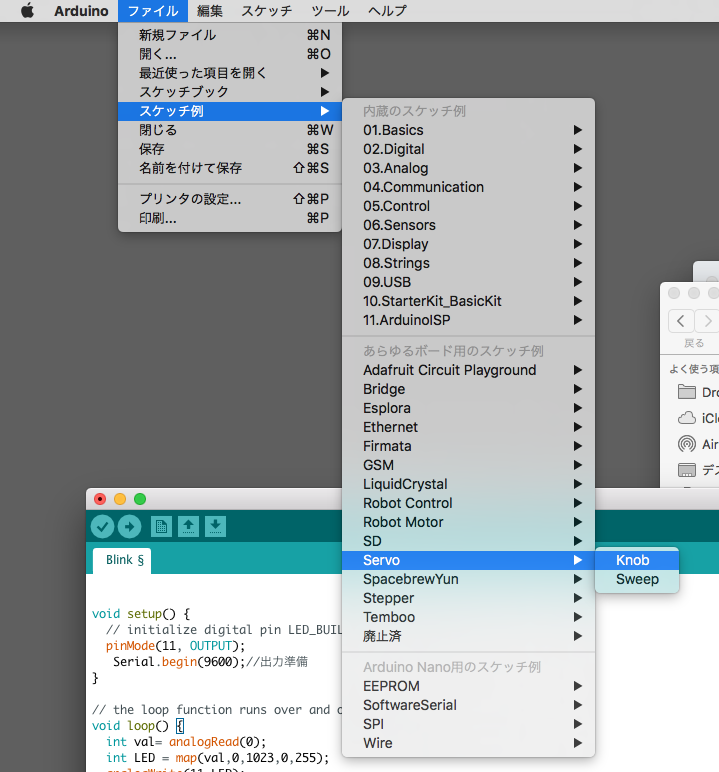Open the スケッチ menu in menu bar

pos(266,11)
